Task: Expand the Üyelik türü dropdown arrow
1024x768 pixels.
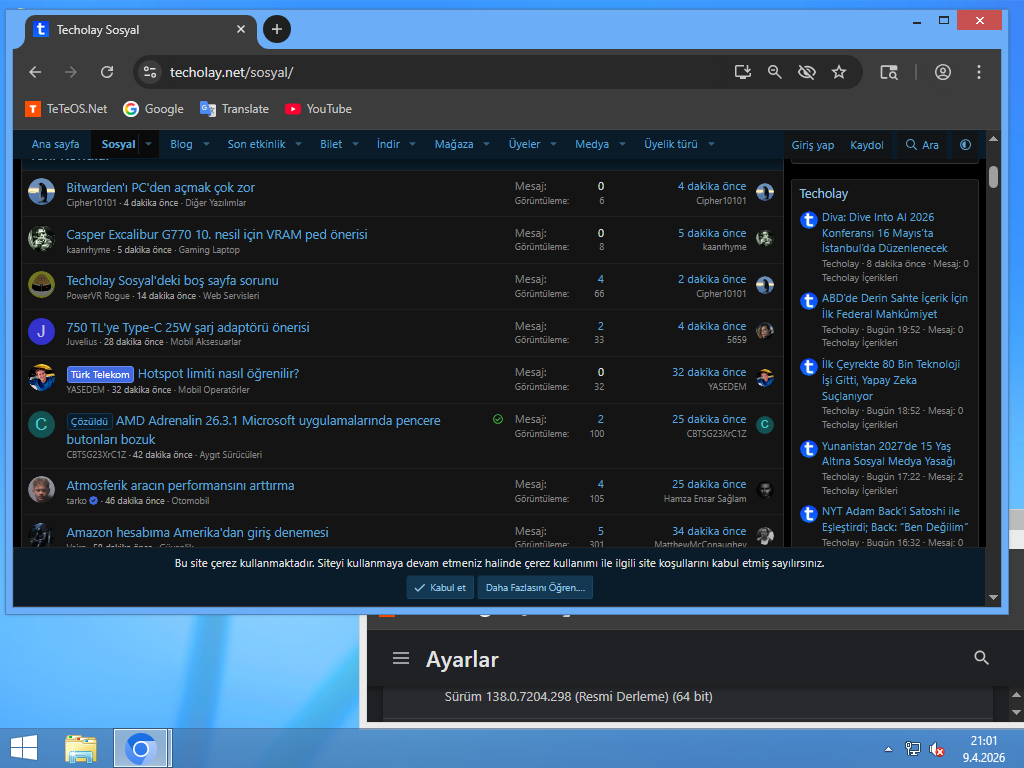Action: pyautogui.click(x=711, y=144)
